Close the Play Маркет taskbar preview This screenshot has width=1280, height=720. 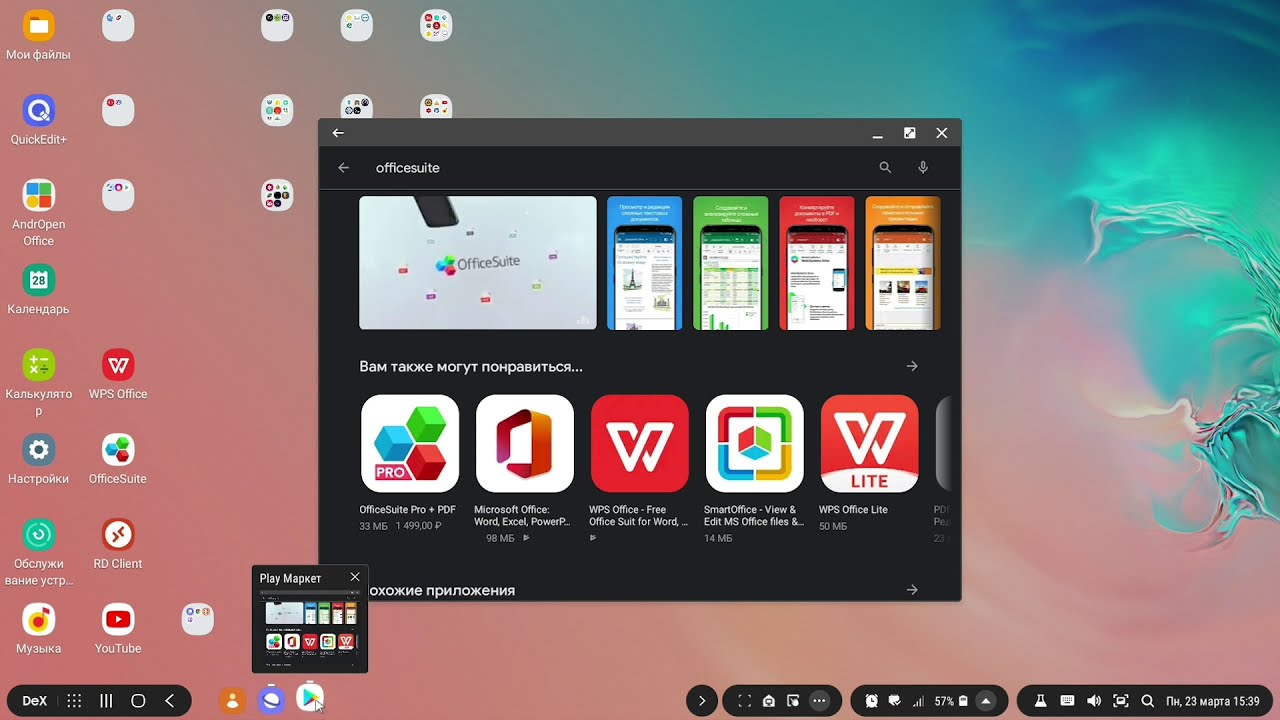click(355, 577)
